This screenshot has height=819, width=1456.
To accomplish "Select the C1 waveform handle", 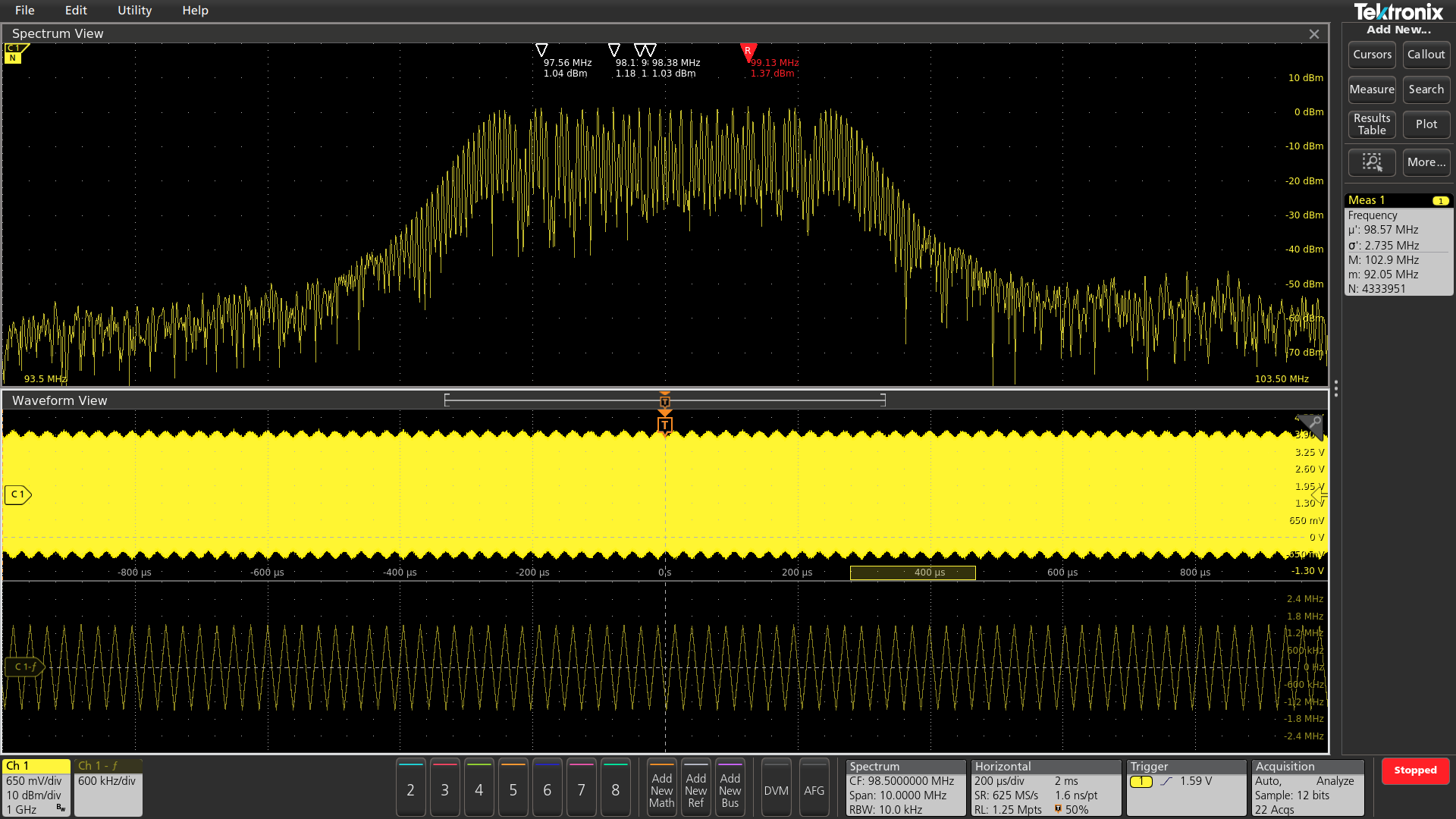I will 17,494.
